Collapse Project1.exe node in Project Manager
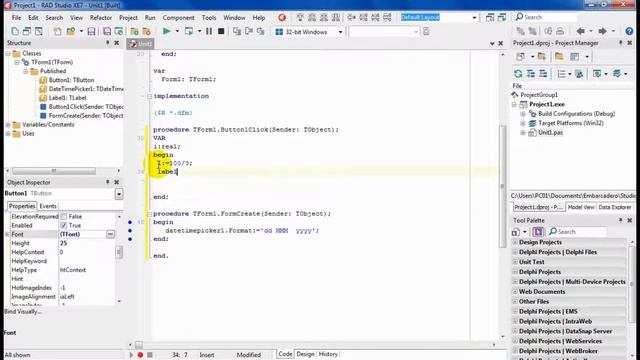This screenshot has height=360, width=640. (x=514, y=104)
